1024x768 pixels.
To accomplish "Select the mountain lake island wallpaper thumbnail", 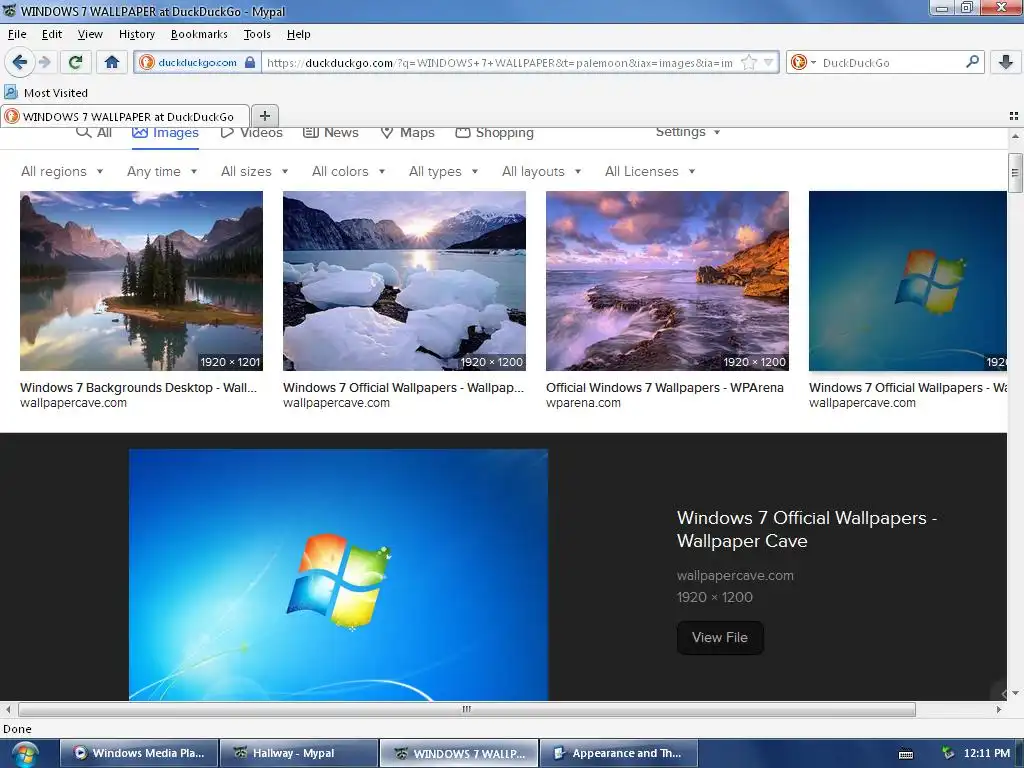I will pyautogui.click(x=141, y=281).
